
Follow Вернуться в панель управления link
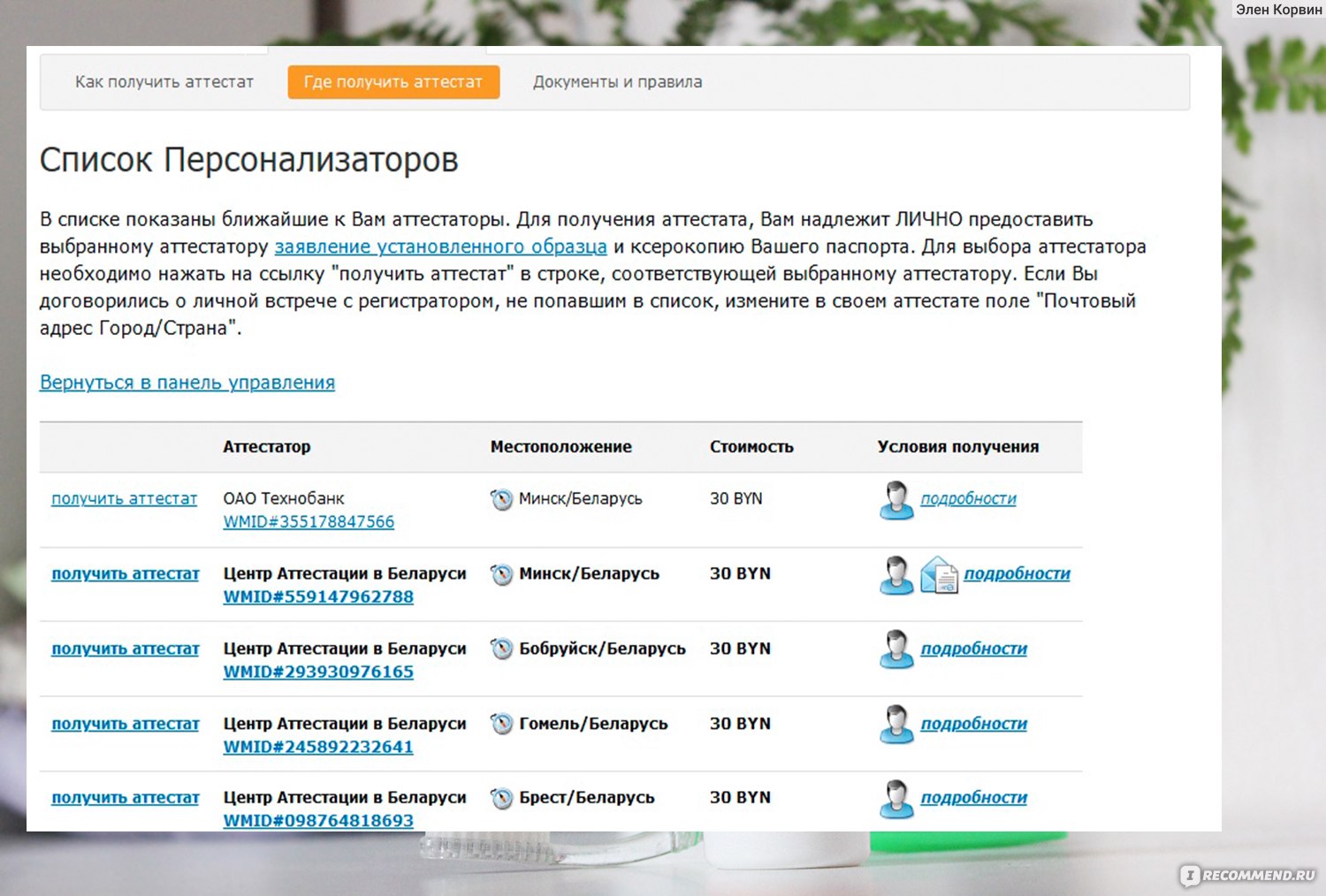(x=187, y=383)
